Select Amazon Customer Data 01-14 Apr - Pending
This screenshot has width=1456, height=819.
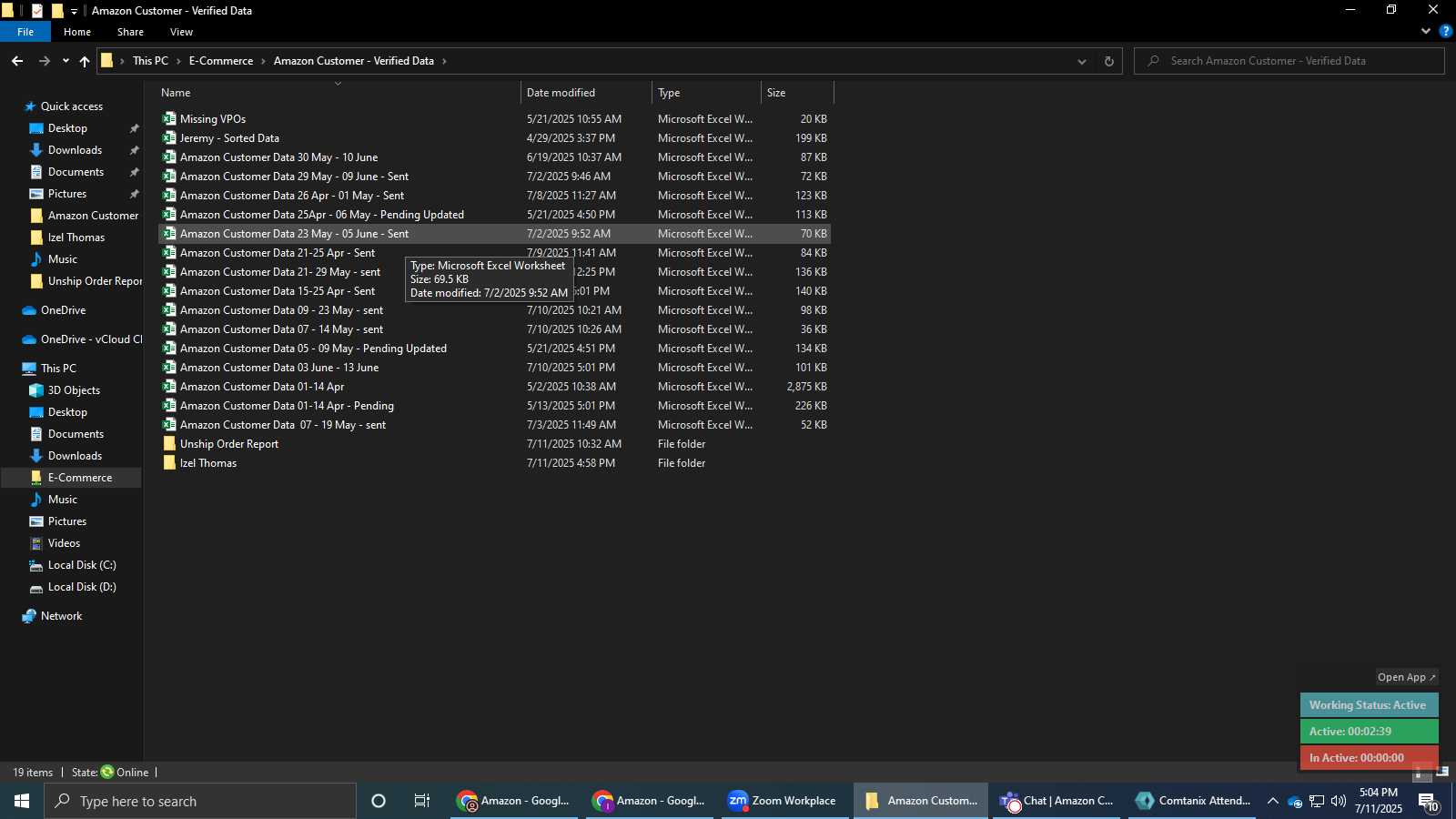point(287,406)
